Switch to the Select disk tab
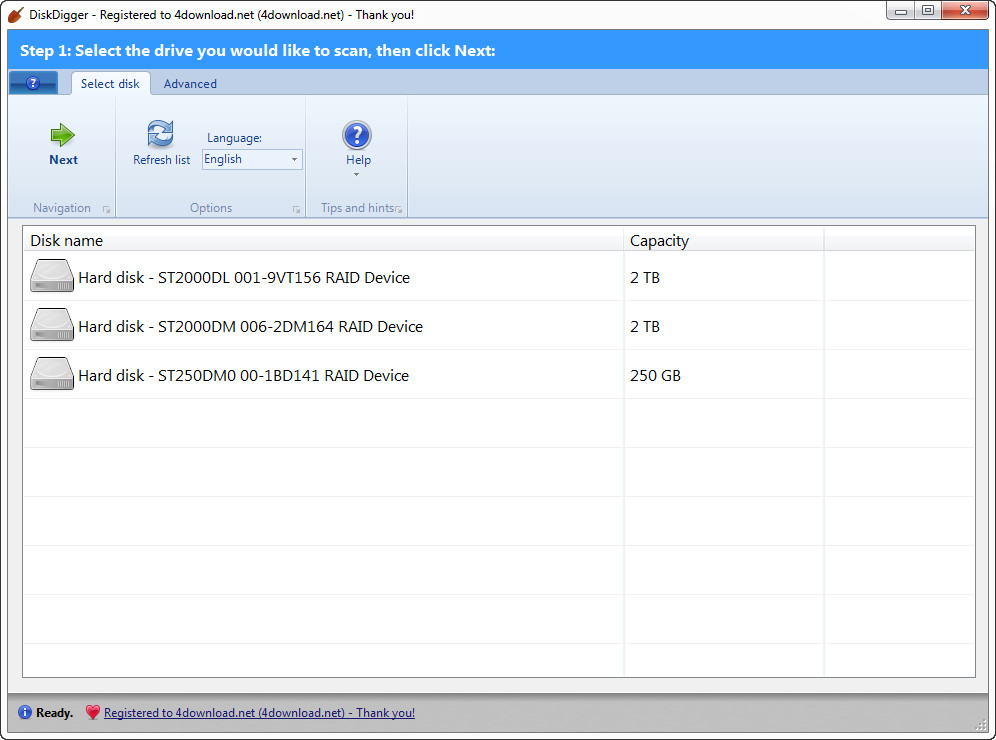This screenshot has height=740, width=996. (x=111, y=84)
